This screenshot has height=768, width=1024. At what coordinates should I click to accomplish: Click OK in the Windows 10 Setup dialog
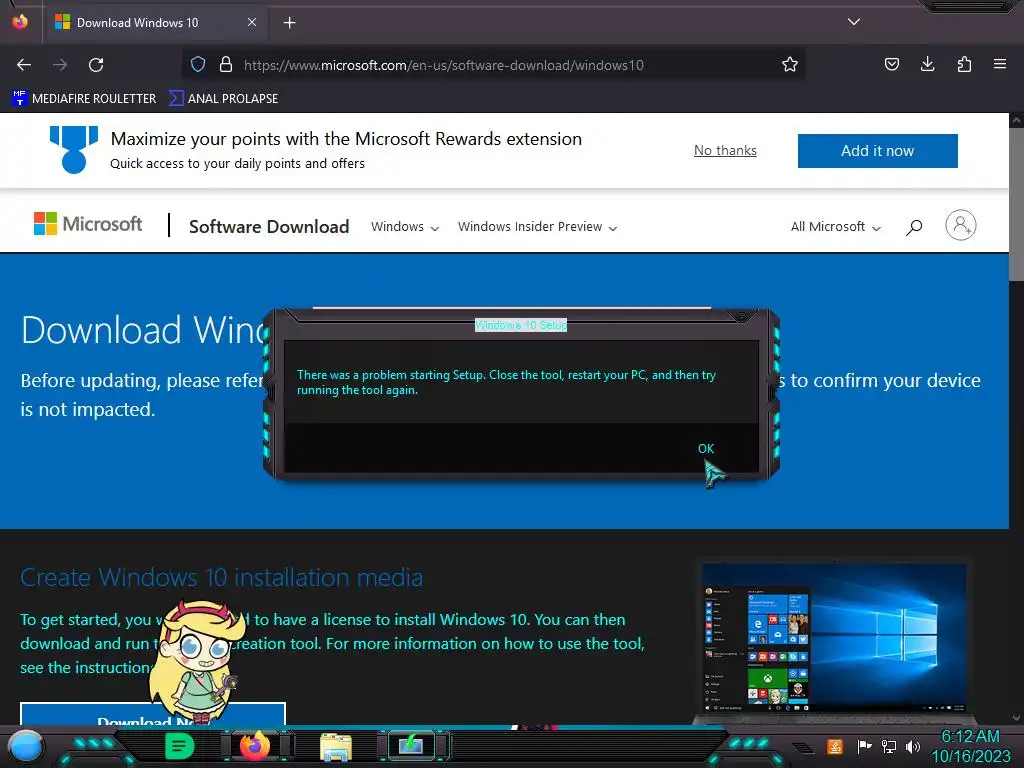(x=706, y=449)
